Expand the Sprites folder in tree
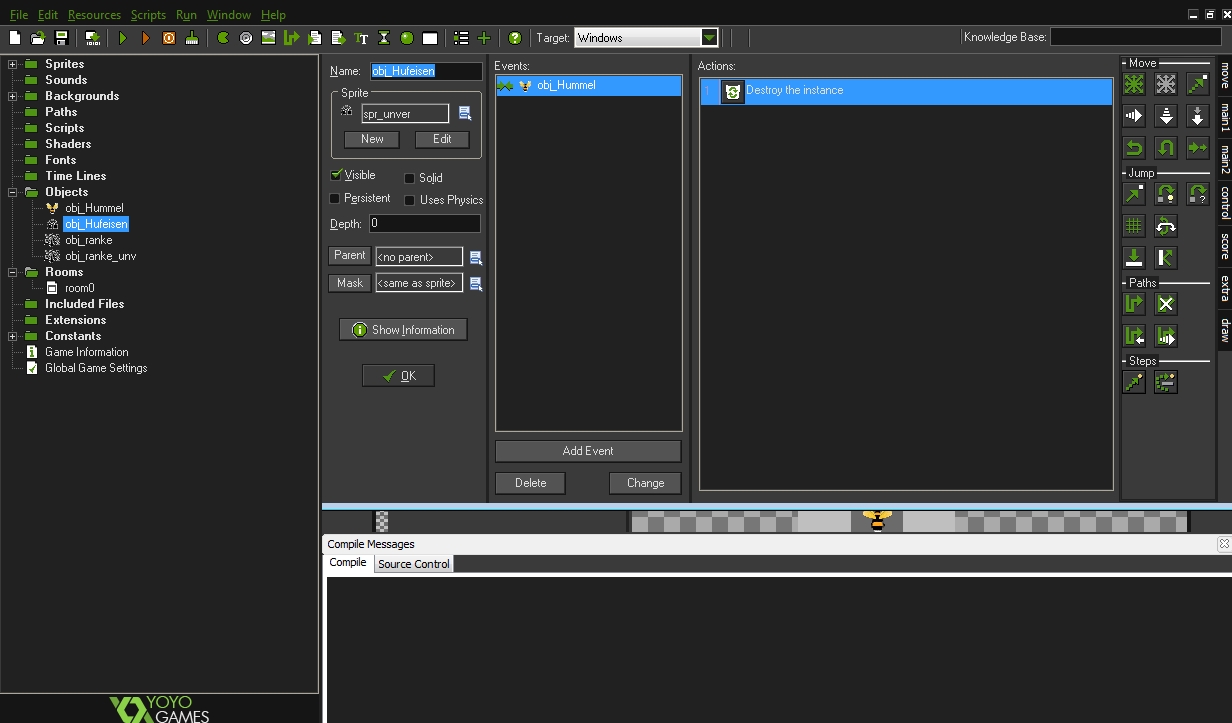This screenshot has height=723, width=1232. coord(13,64)
